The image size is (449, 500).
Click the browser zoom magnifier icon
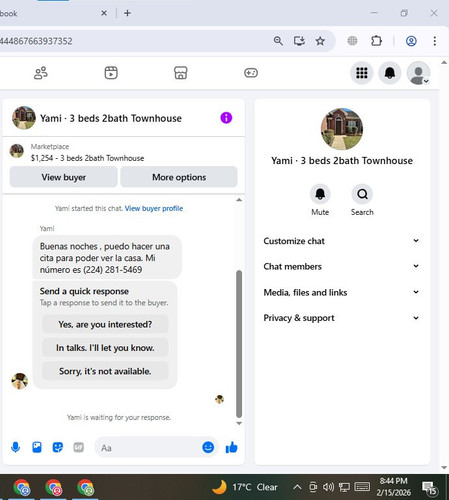(x=278, y=41)
